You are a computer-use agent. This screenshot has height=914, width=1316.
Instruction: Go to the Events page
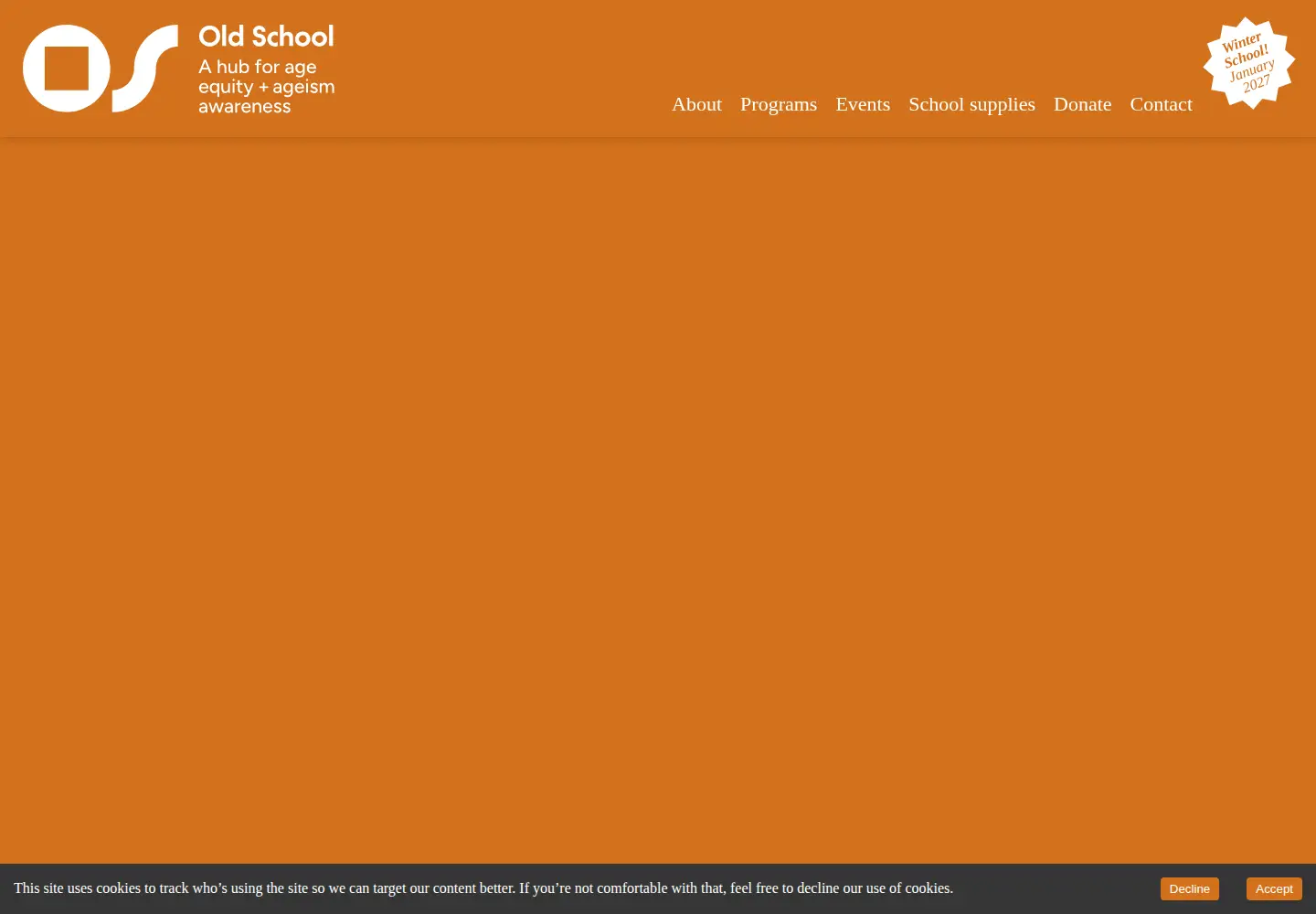pyautogui.click(x=863, y=104)
